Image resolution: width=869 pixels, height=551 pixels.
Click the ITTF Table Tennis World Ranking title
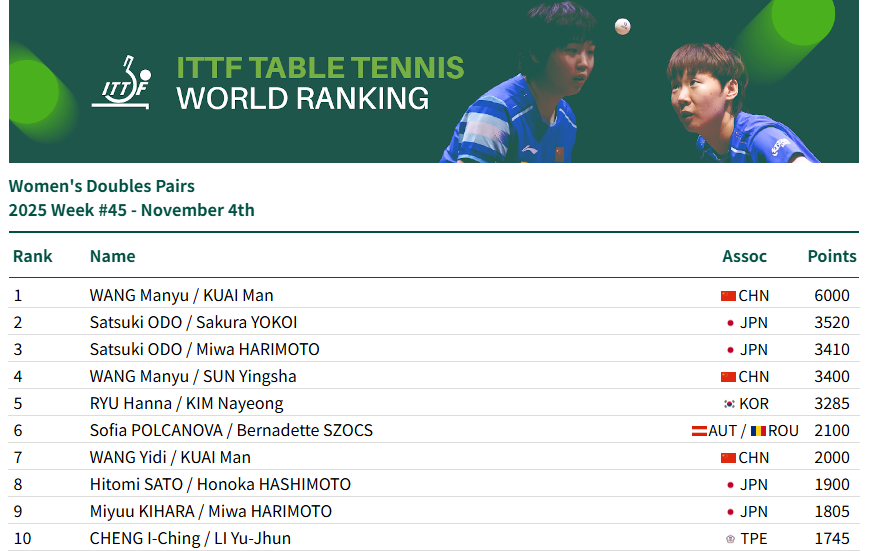pyautogui.click(x=320, y=83)
